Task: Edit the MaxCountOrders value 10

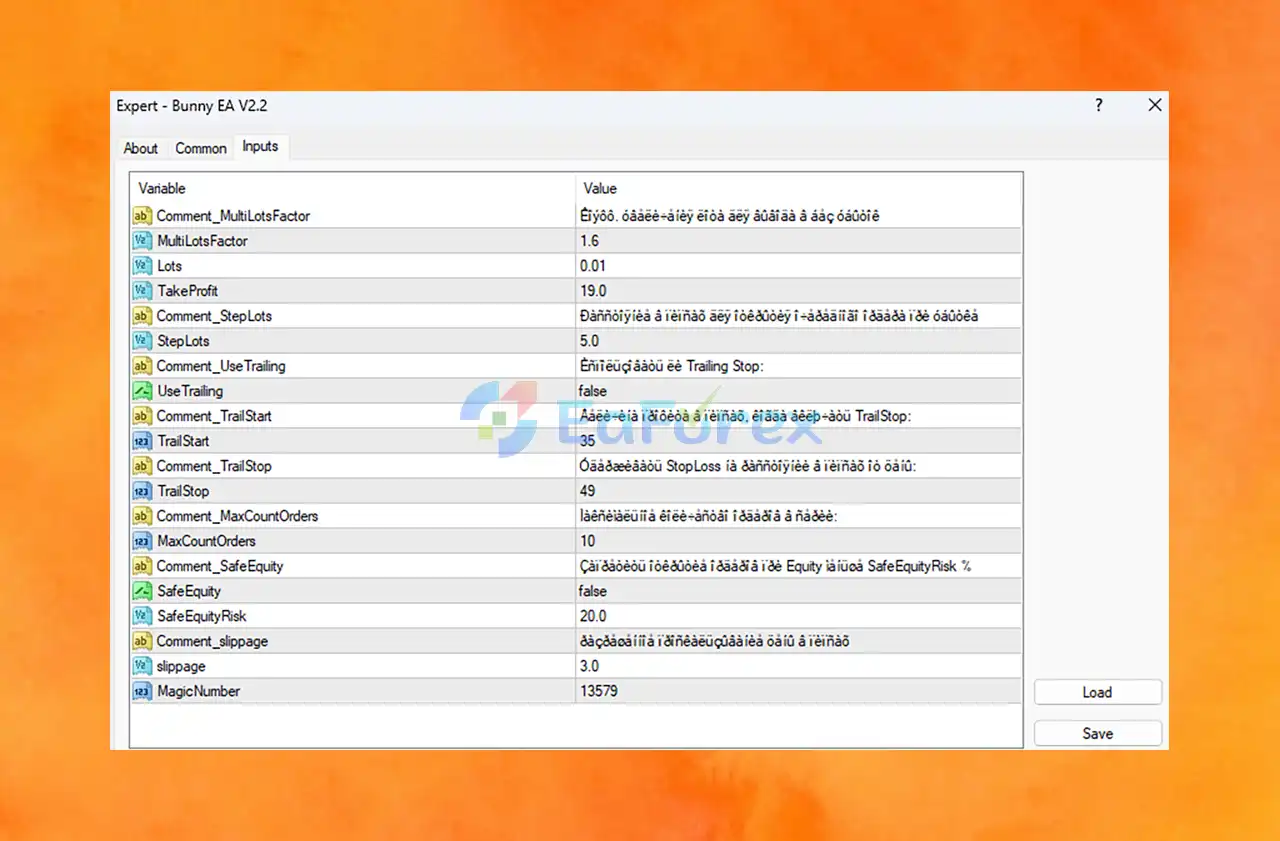Action: coord(798,541)
